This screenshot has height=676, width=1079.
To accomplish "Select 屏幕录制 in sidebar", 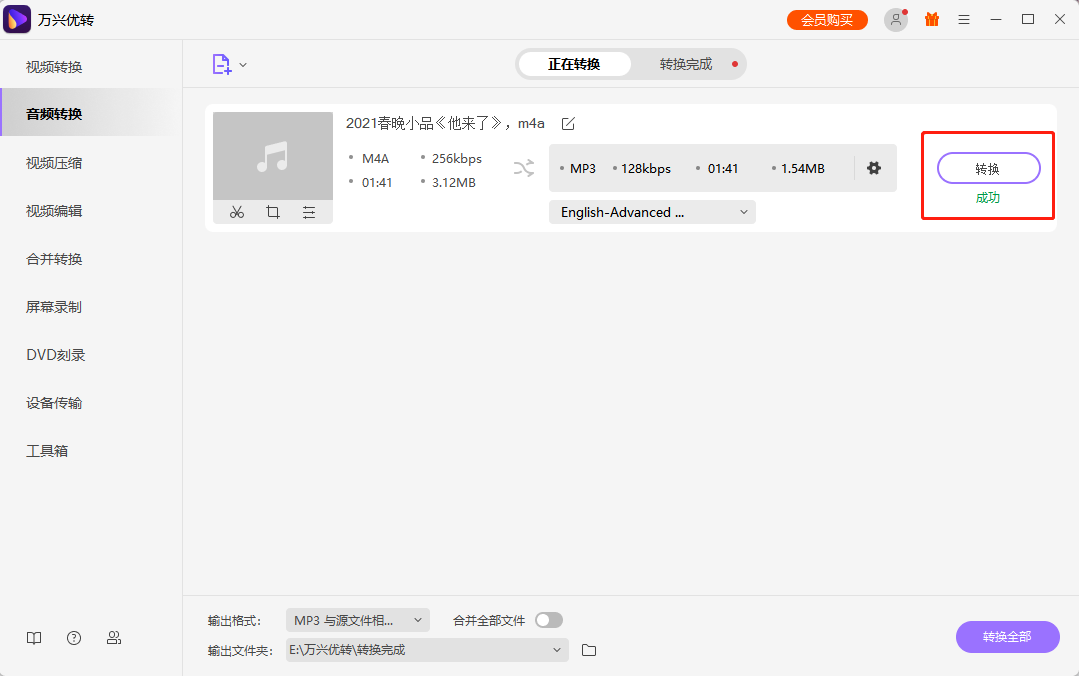I will [54, 307].
